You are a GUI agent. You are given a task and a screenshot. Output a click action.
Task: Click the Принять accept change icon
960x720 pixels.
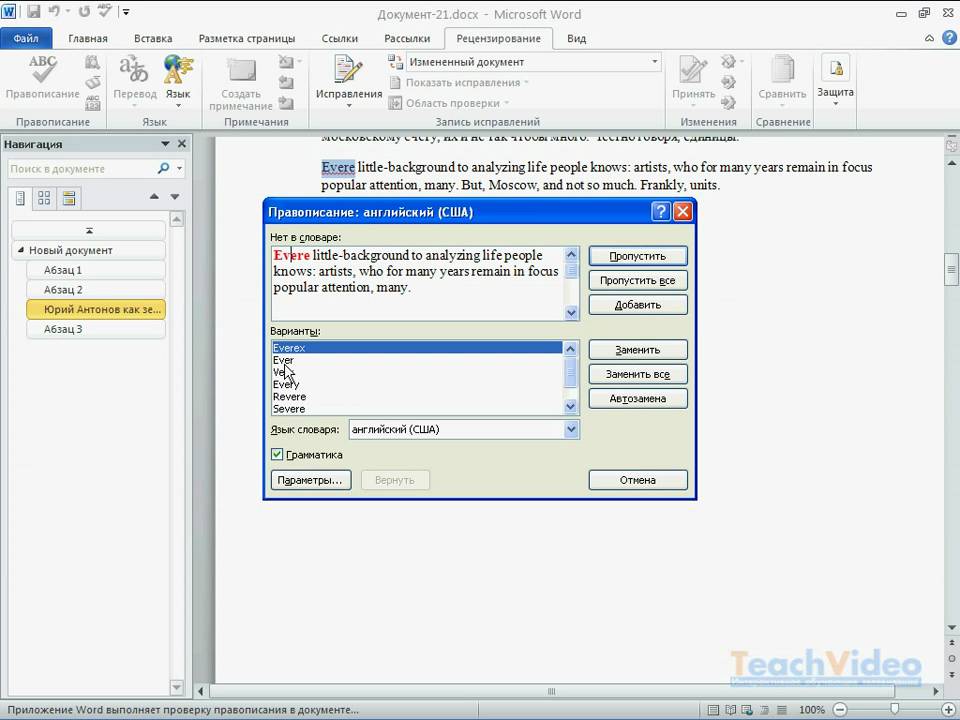[x=694, y=69]
